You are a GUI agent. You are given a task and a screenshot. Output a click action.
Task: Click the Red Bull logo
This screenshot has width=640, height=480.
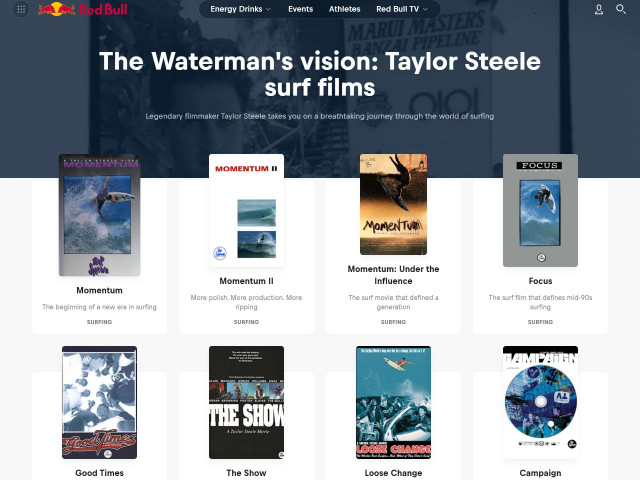[x=83, y=9]
